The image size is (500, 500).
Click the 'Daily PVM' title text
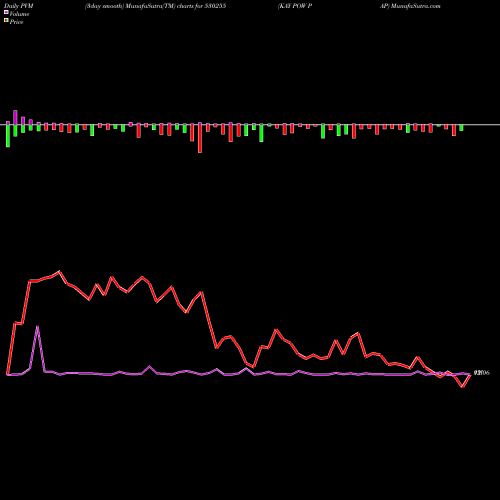pyautogui.click(x=19, y=6)
